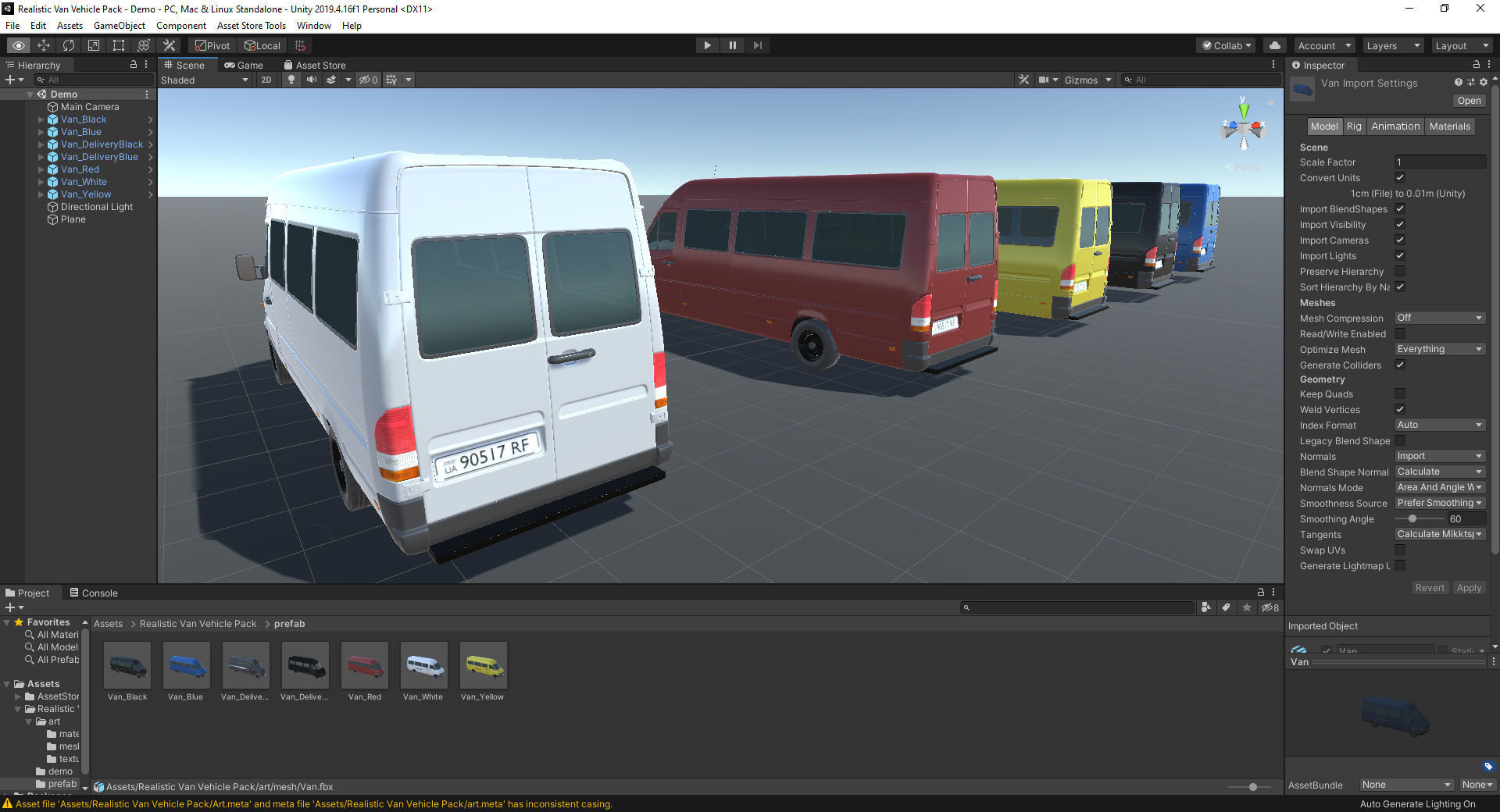This screenshot has height=812, width=1500.
Task: Open scene camera settings icon
Action: click(x=1044, y=80)
